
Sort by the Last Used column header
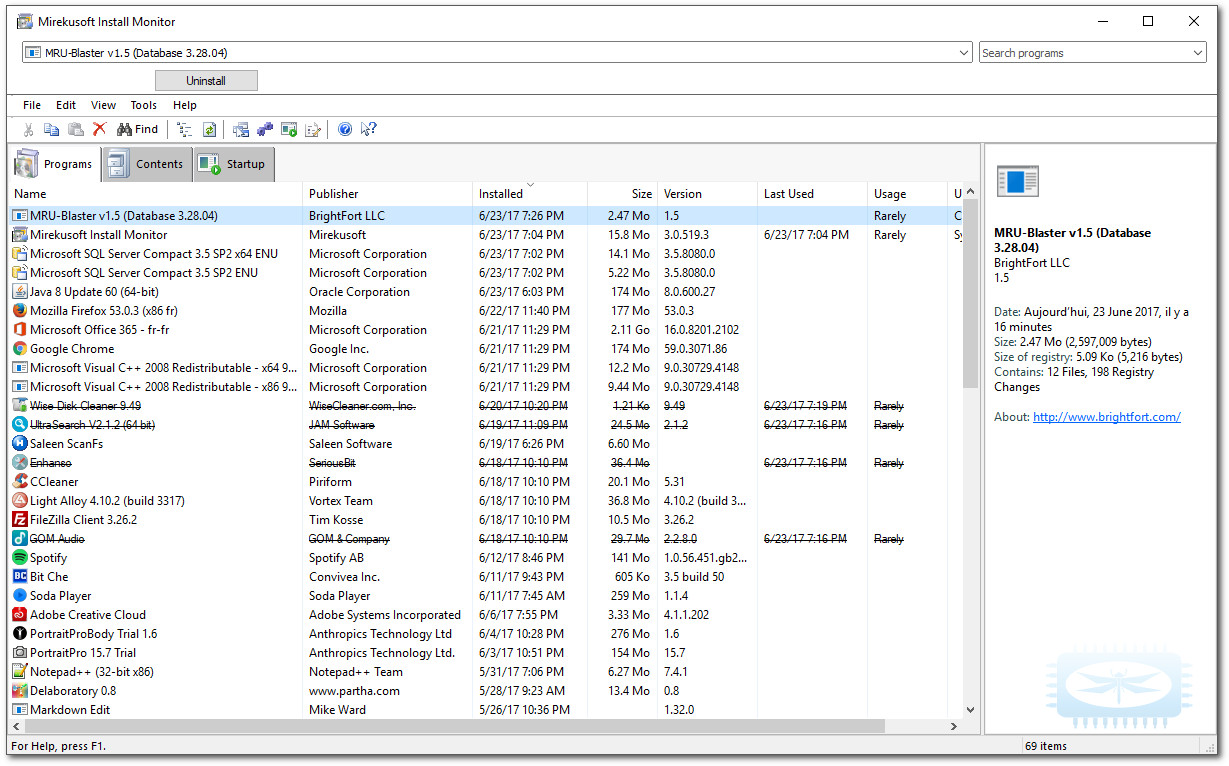pos(813,194)
